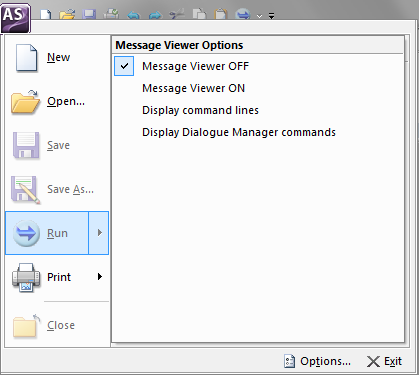The height and width of the screenshot is (375, 419).
Task: Click the Message Viewer Options header text
Action: tap(179, 45)
